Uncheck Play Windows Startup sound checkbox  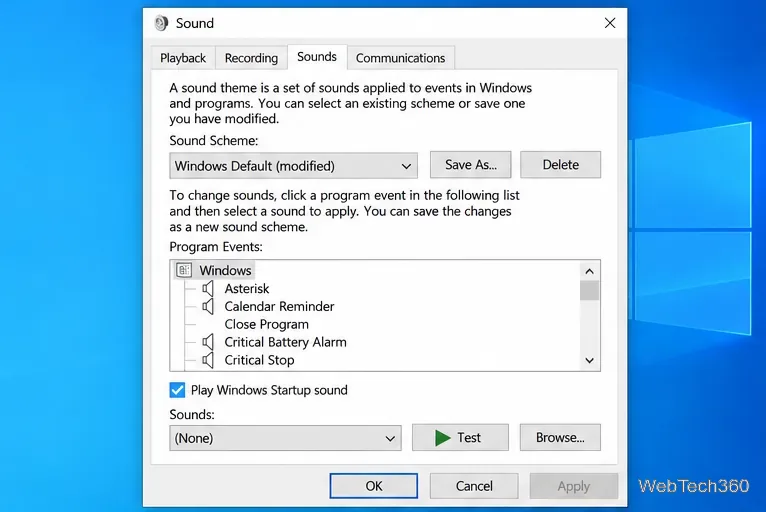(177, 390)
